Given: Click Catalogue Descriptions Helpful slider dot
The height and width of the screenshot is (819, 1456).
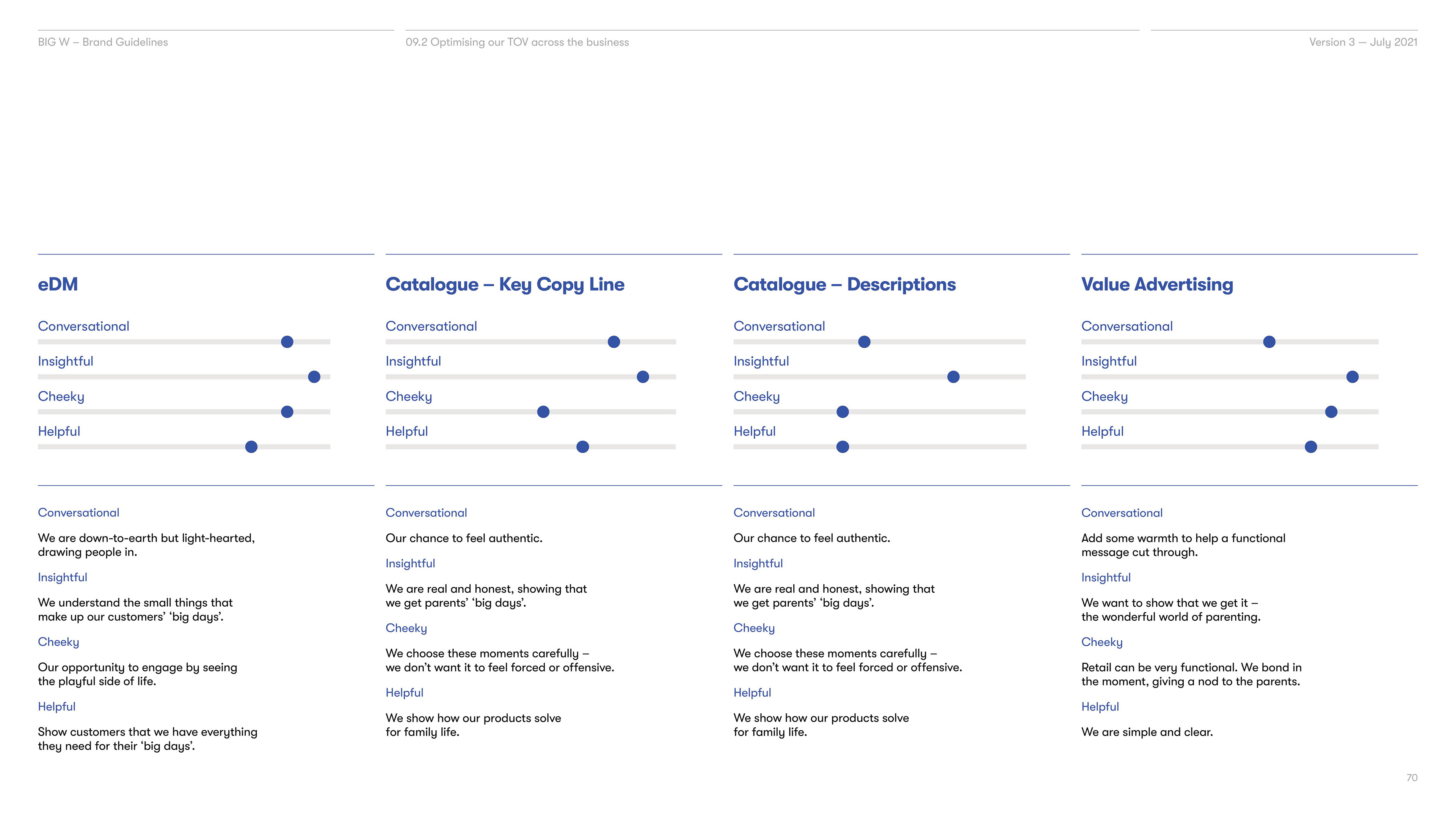Looking at the screenshot, I should (843, 447).
